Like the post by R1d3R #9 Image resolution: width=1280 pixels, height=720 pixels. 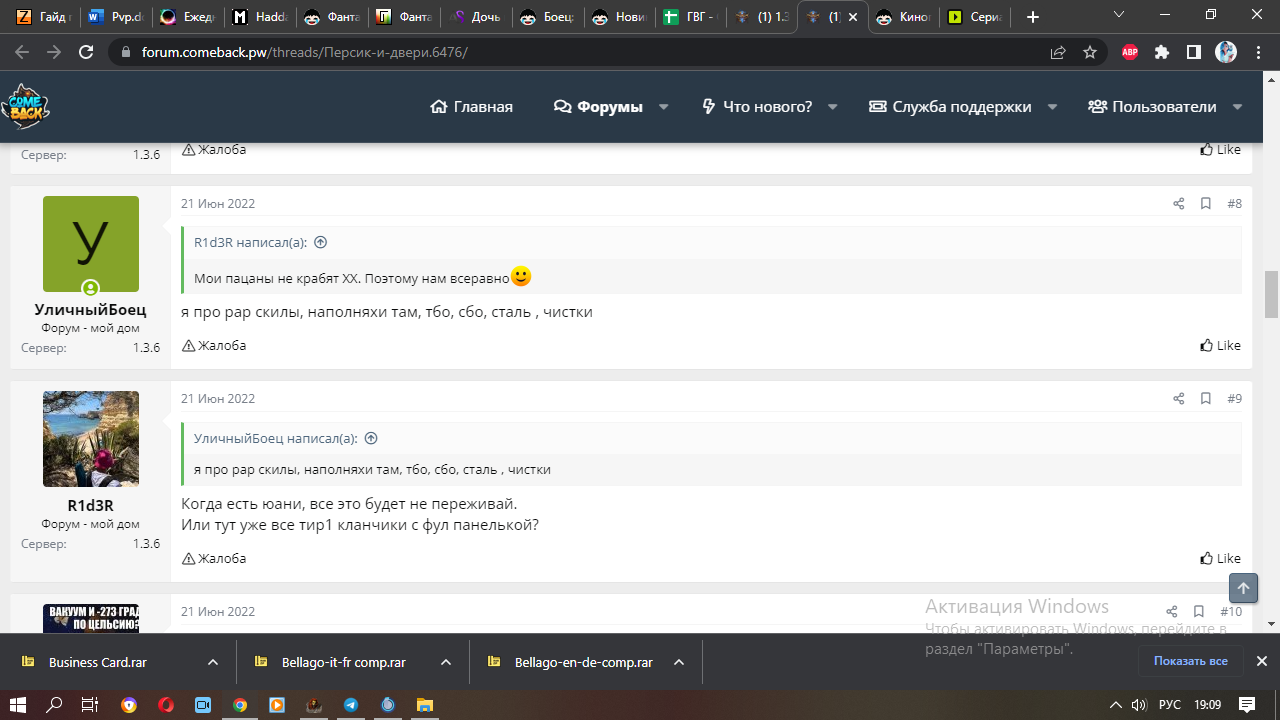click(x=1220, y=559)
